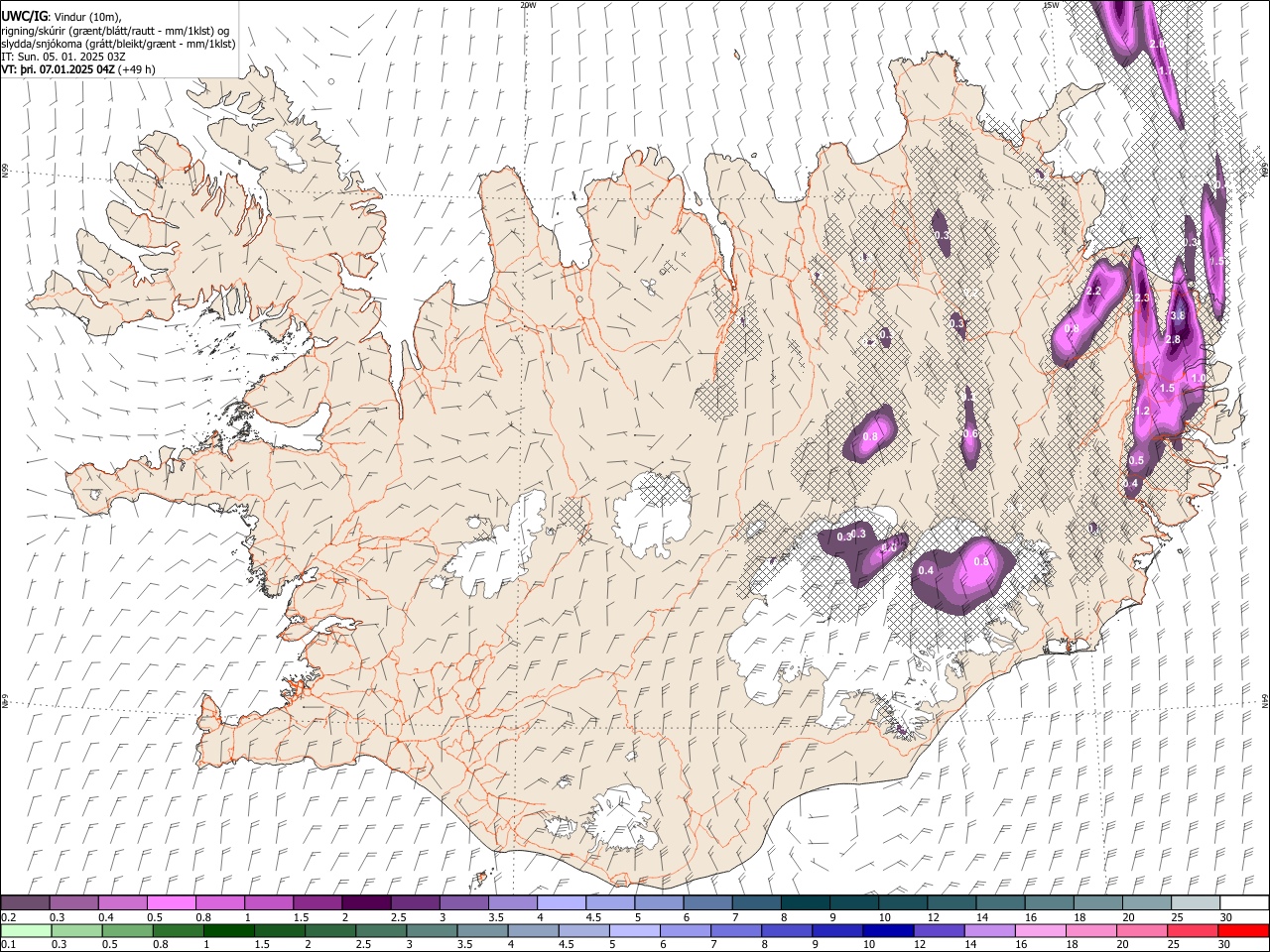
Task: Click the UWC/IG title text
Action: coord(24,16)
